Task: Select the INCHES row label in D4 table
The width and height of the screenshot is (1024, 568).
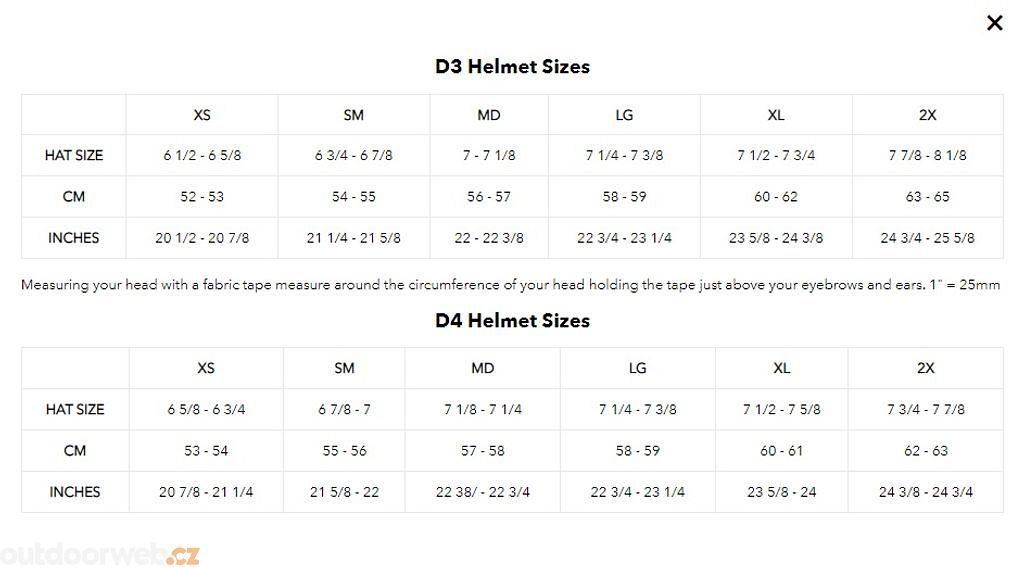Action: [75, 492]
